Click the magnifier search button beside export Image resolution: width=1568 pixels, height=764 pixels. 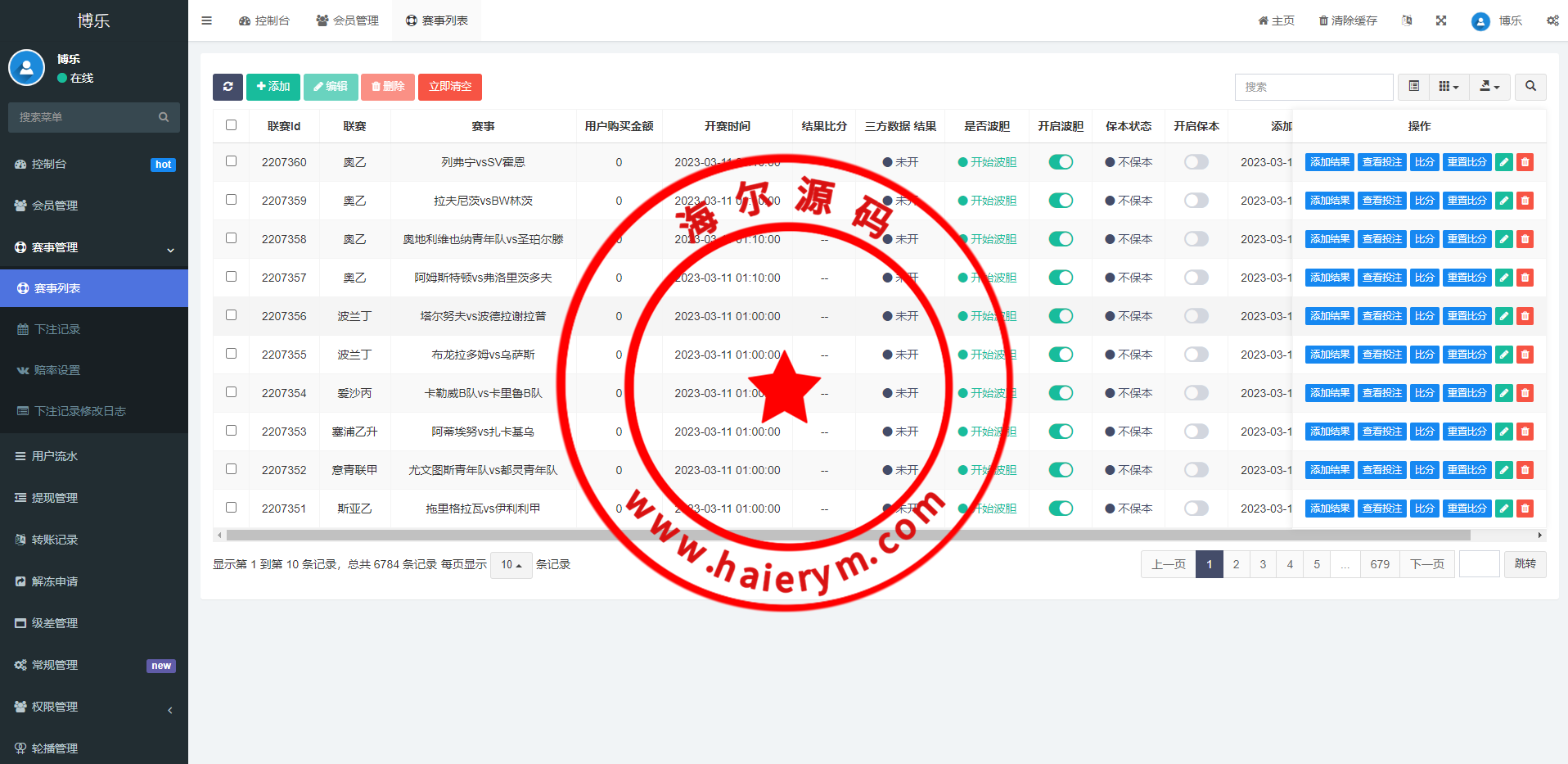coord(1530,87)
